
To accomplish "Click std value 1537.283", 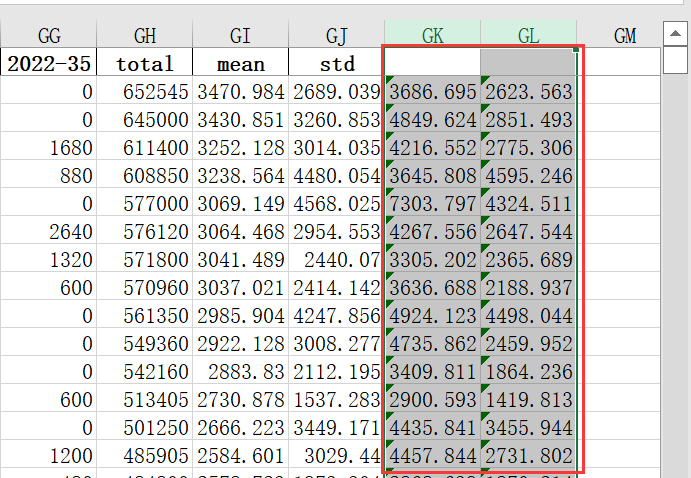I will 337,397.
